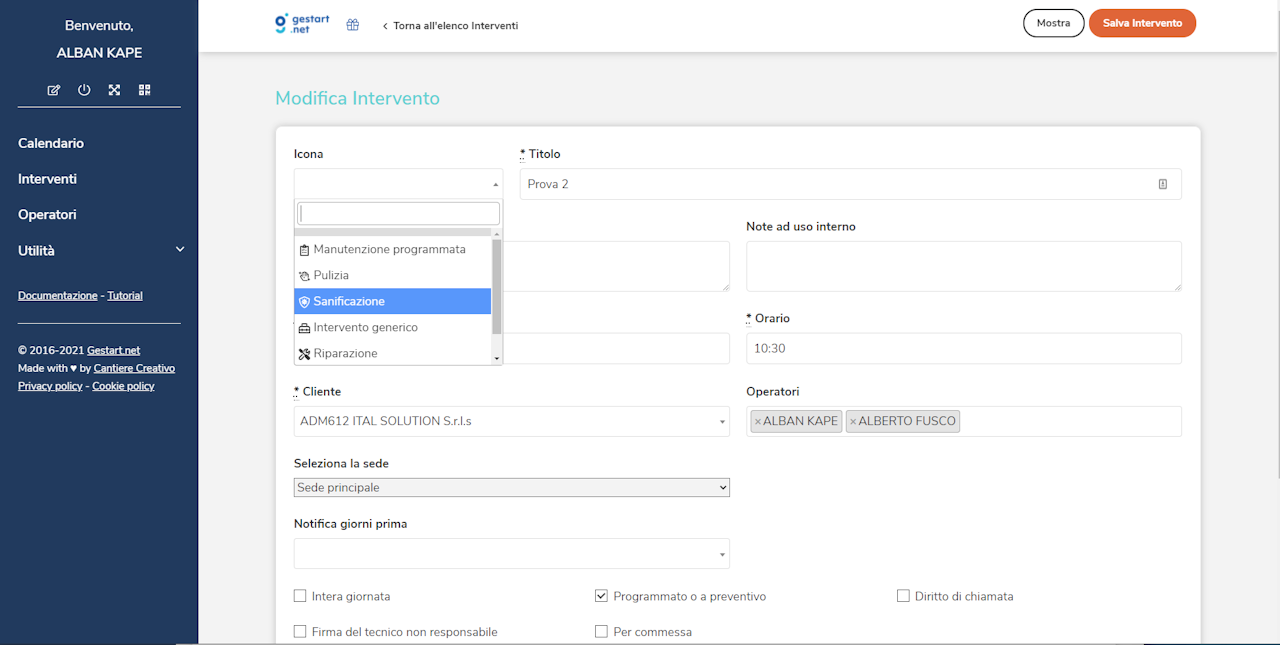Click the gift icon in the header
Viewport: 1280px width, 645px height.
click(353, 25)
